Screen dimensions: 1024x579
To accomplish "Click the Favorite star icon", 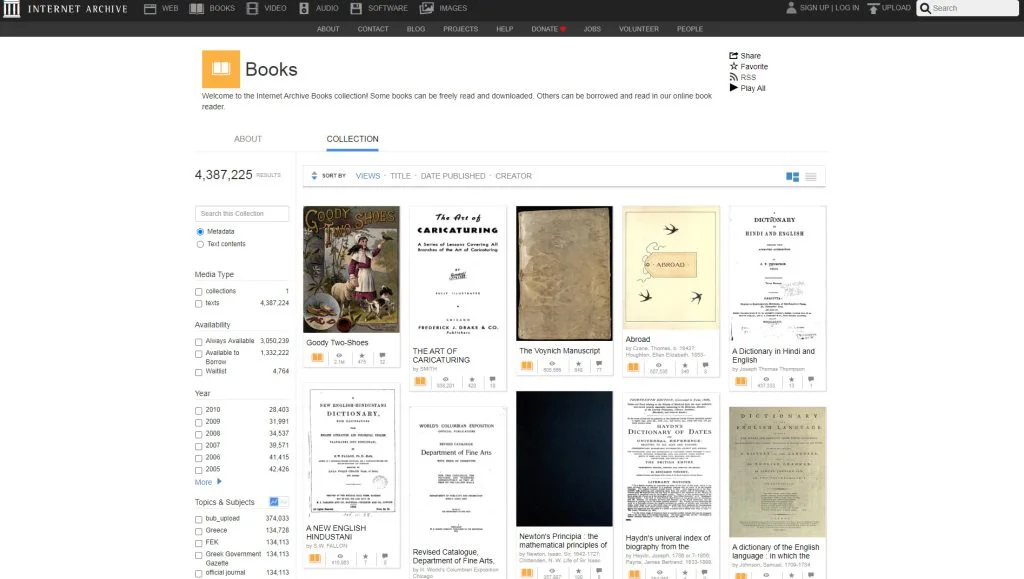I will 733,66.
